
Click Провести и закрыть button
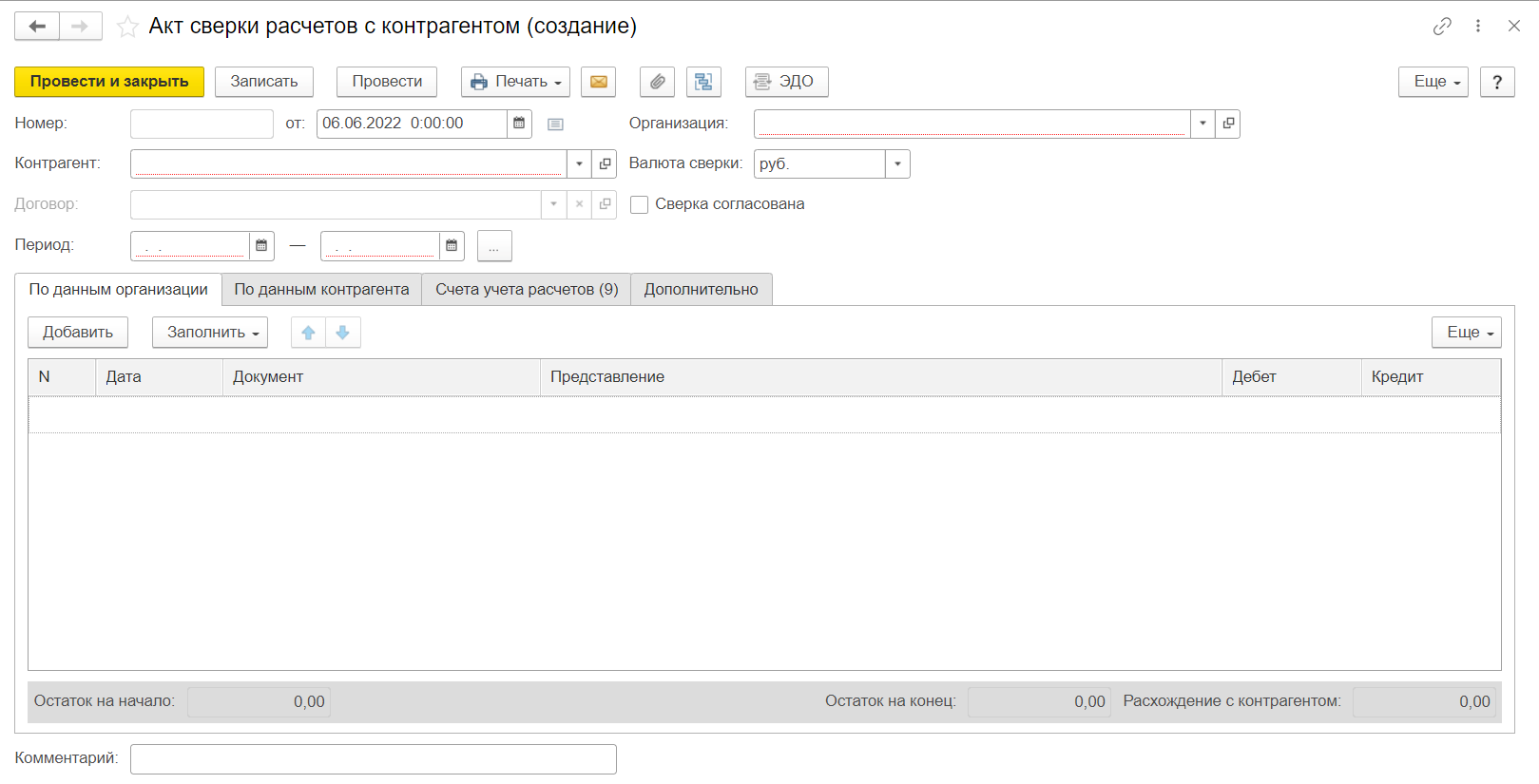coord(109,82)
